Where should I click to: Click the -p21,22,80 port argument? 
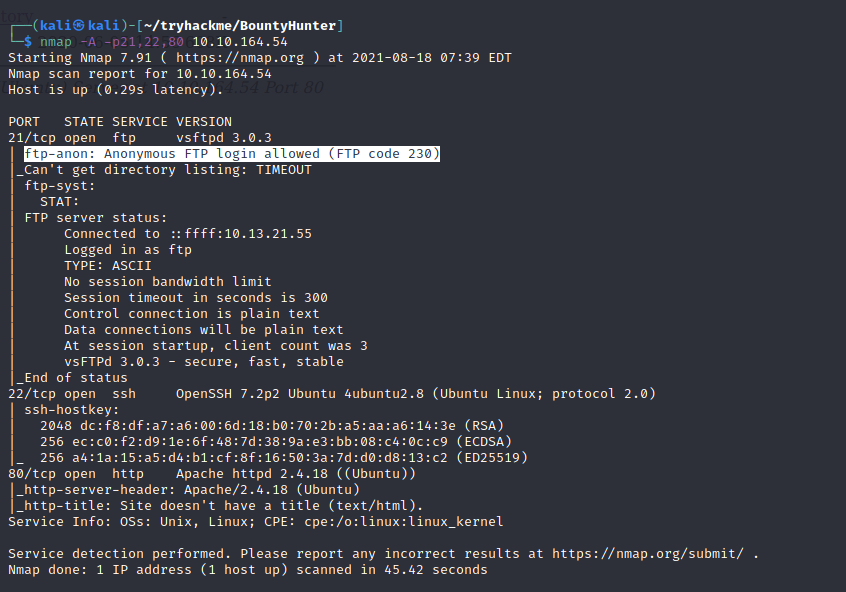(x=152, y=42)
